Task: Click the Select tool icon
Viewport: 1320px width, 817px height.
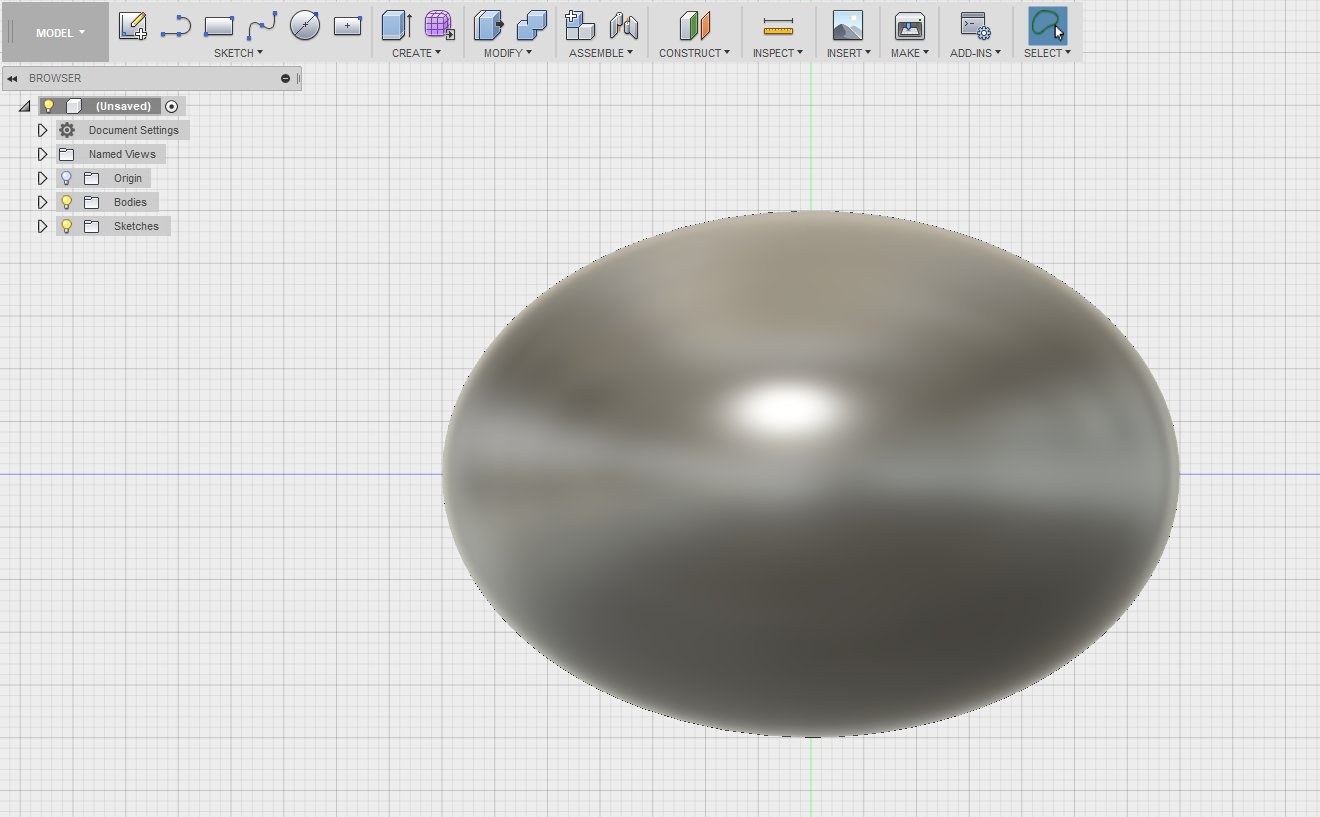Action: point(1047,26)
